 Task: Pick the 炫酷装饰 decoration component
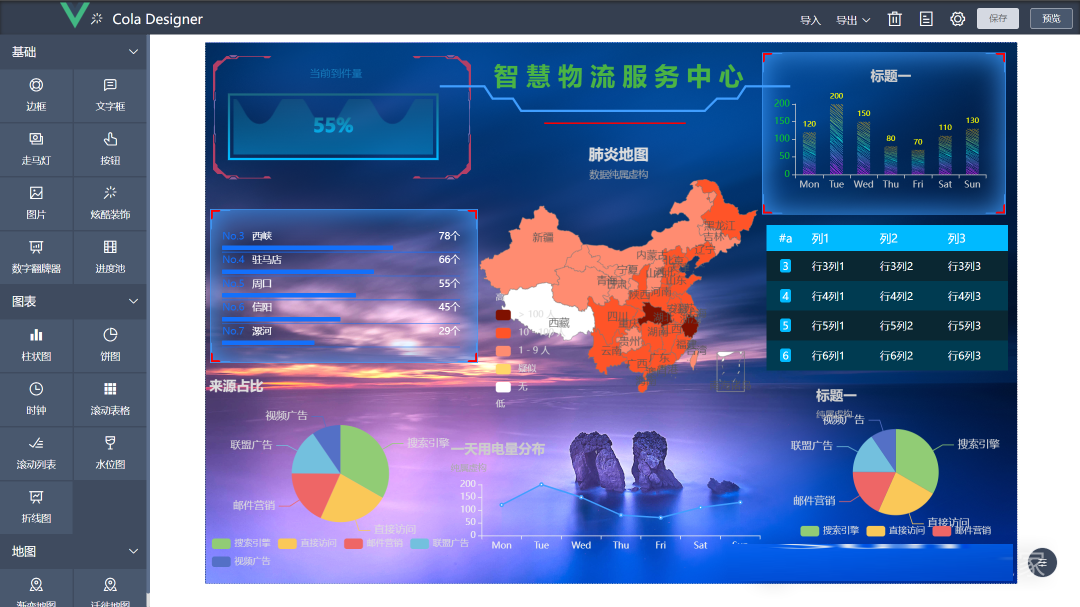click(x=110, y=203)
